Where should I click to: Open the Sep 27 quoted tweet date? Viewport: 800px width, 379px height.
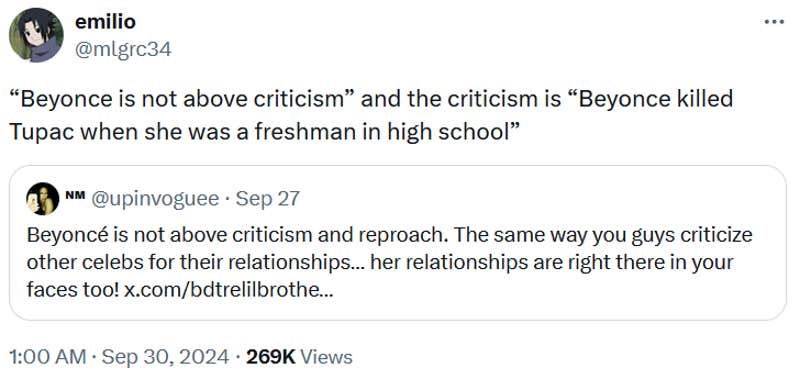pos(267,198)
